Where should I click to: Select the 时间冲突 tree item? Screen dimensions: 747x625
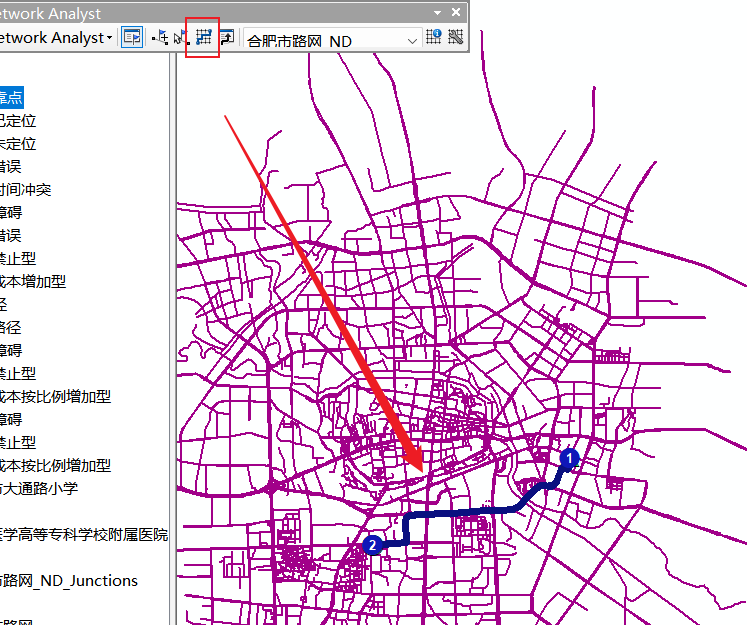tap(25, 190)
